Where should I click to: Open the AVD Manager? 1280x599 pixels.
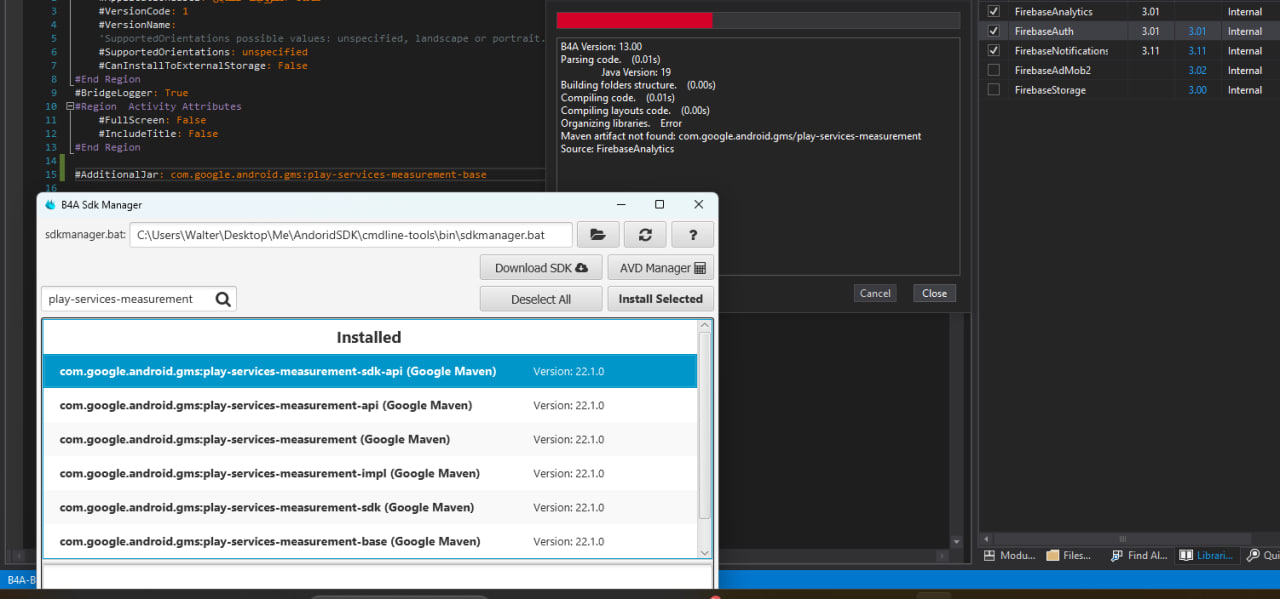660,268
